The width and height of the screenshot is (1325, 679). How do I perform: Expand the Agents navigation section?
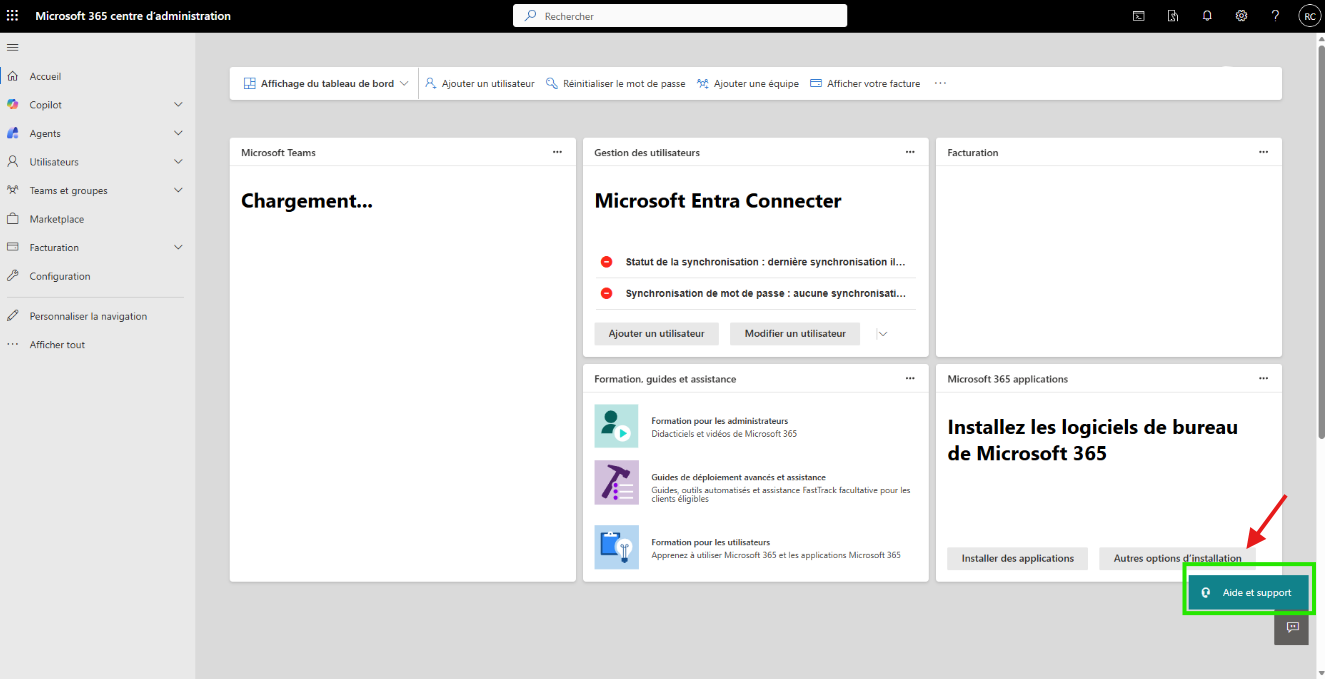pos(179,133)
